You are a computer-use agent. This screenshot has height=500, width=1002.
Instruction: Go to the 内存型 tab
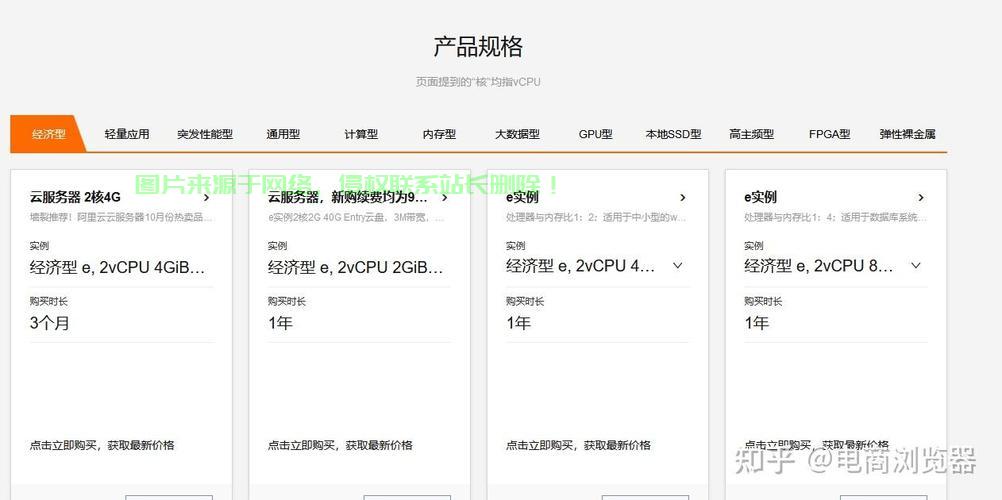[x=439, y=134]
